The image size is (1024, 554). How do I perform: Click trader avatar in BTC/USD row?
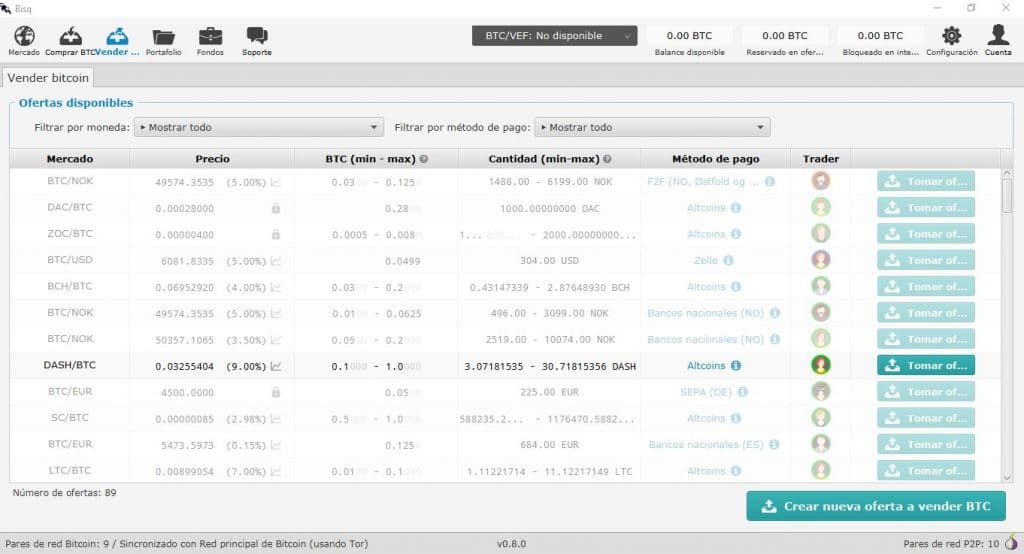[x=821, y=259]
